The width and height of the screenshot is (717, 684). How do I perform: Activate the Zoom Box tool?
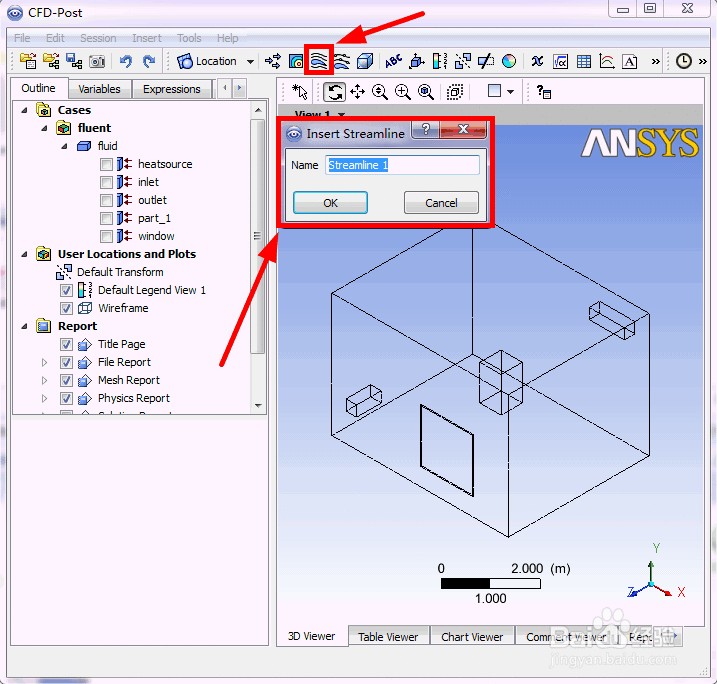click(x=402, y=92)
